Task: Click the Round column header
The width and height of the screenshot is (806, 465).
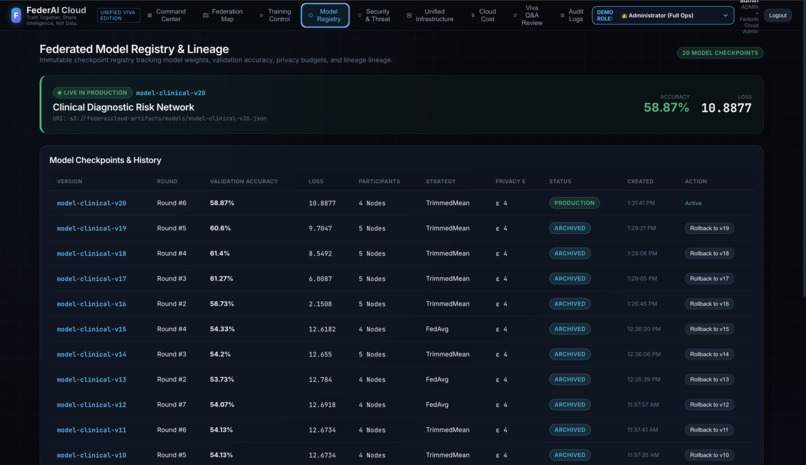Action: (167, 181)
